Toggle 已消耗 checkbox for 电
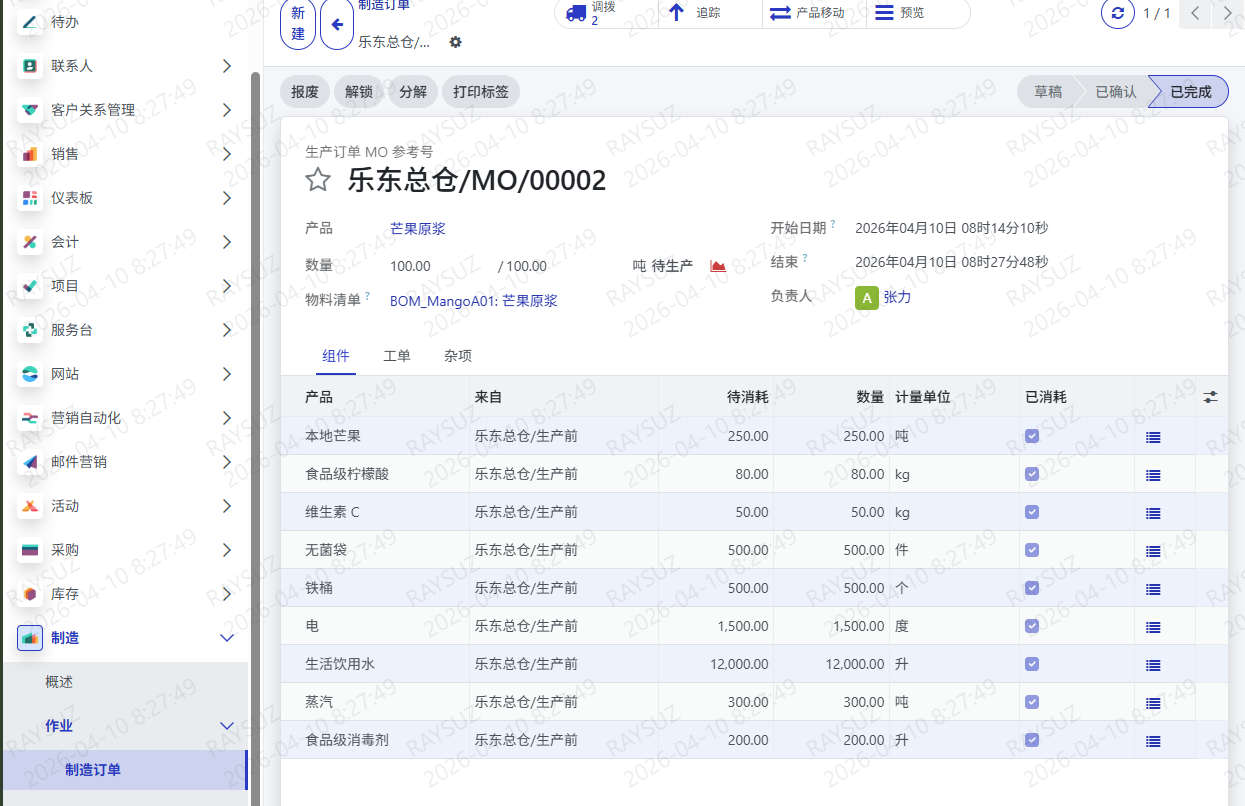This screenshot has width=1245, height=806. (1032, 626)
